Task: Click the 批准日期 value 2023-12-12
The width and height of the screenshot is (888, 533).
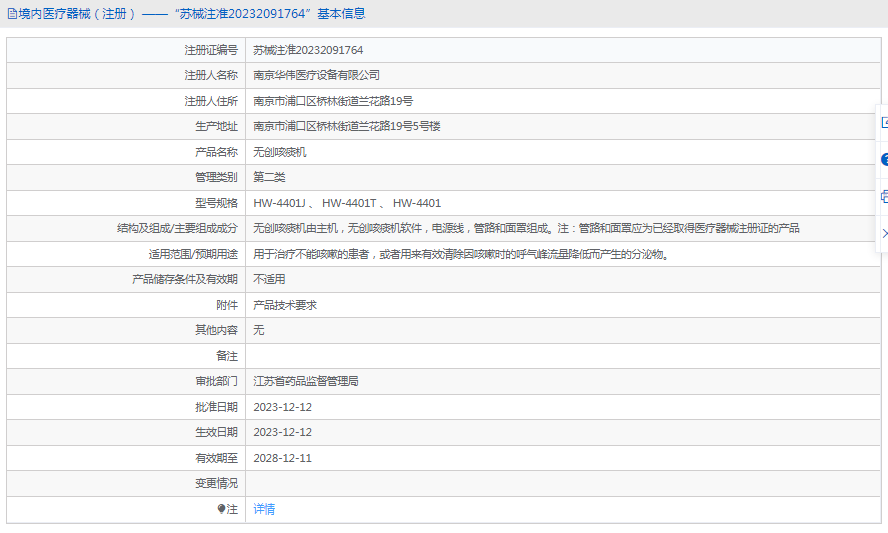Action: tap(283, 407)
